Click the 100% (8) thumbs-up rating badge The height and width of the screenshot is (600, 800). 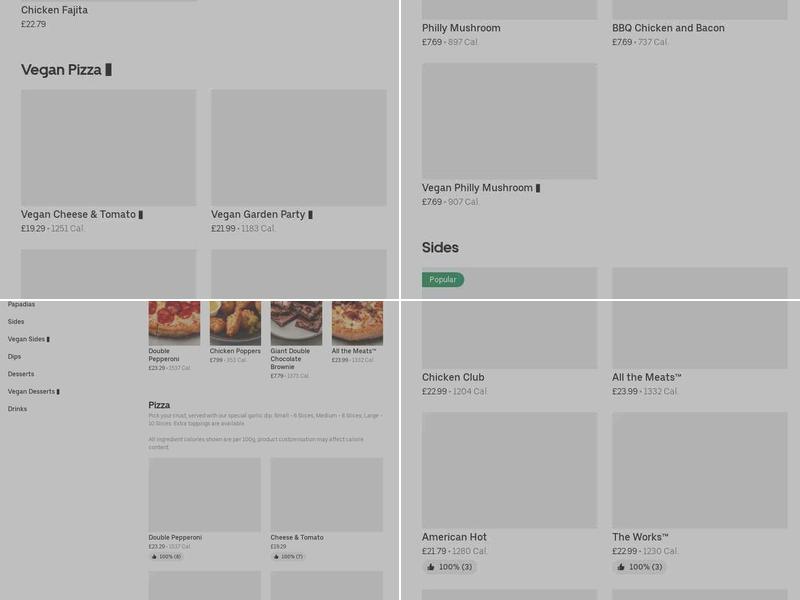click(x=166, y=556)
